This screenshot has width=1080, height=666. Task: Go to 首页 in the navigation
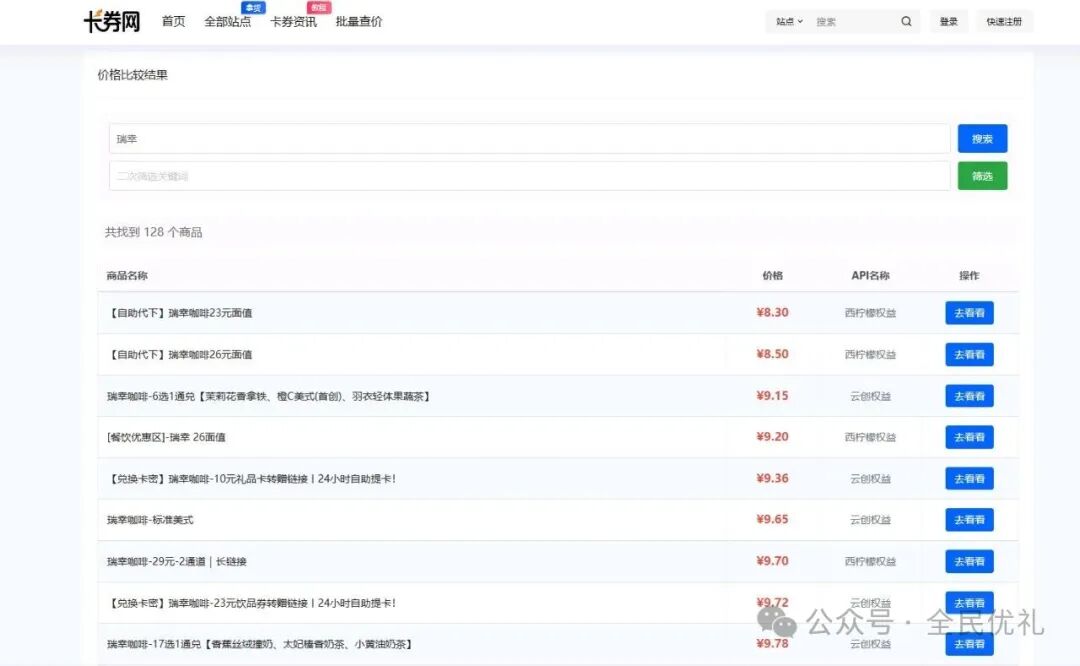[174, 21]
